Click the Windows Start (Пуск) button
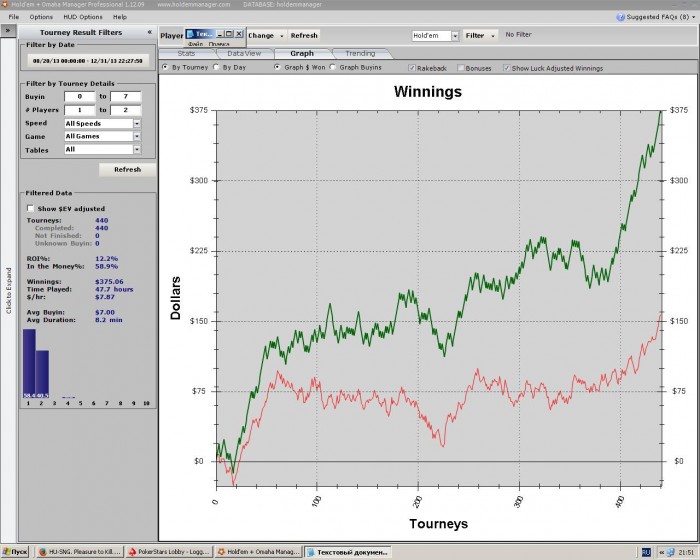 [15, 552]
